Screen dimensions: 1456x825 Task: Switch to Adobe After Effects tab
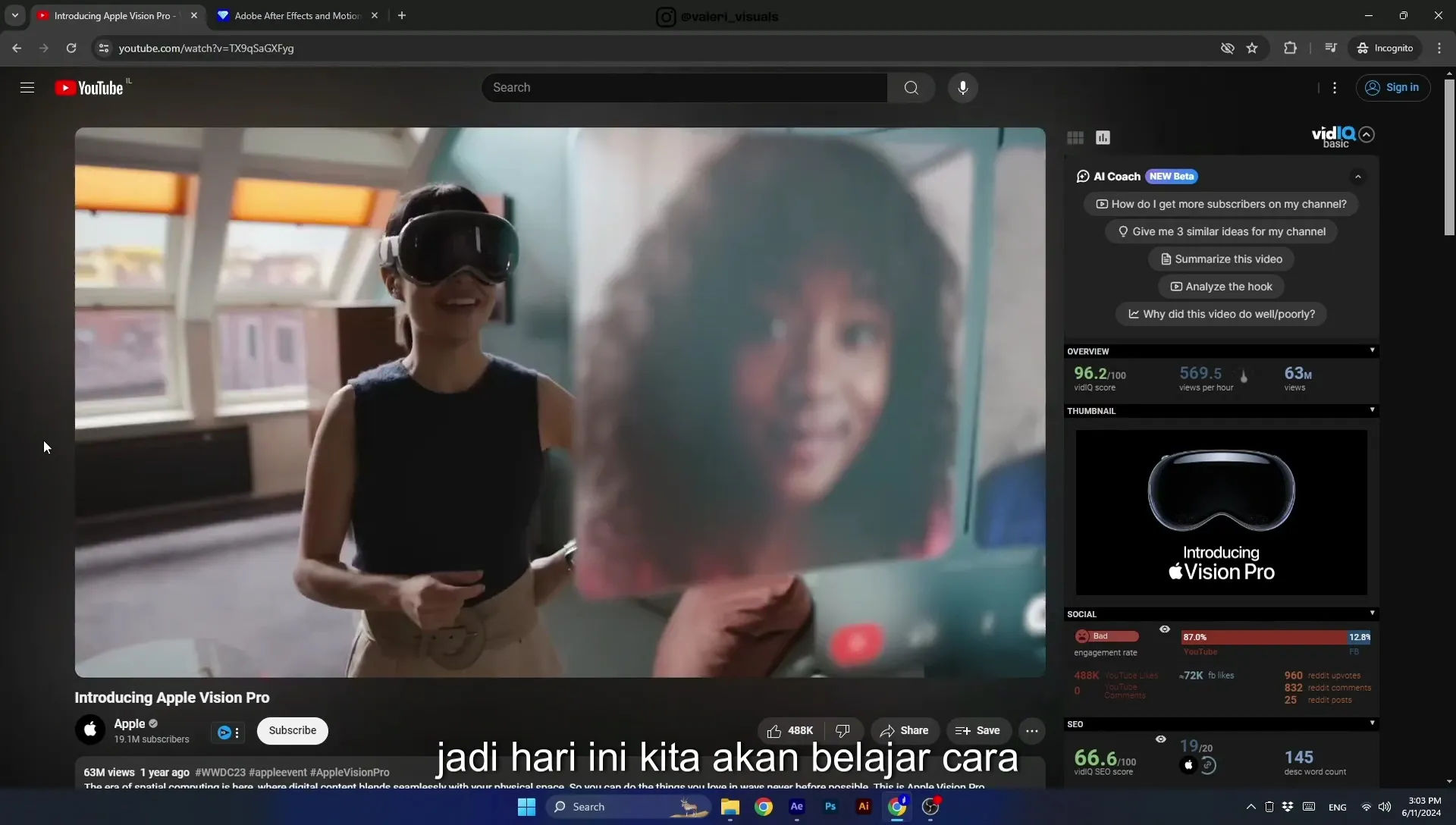click(x=297, y=15)
